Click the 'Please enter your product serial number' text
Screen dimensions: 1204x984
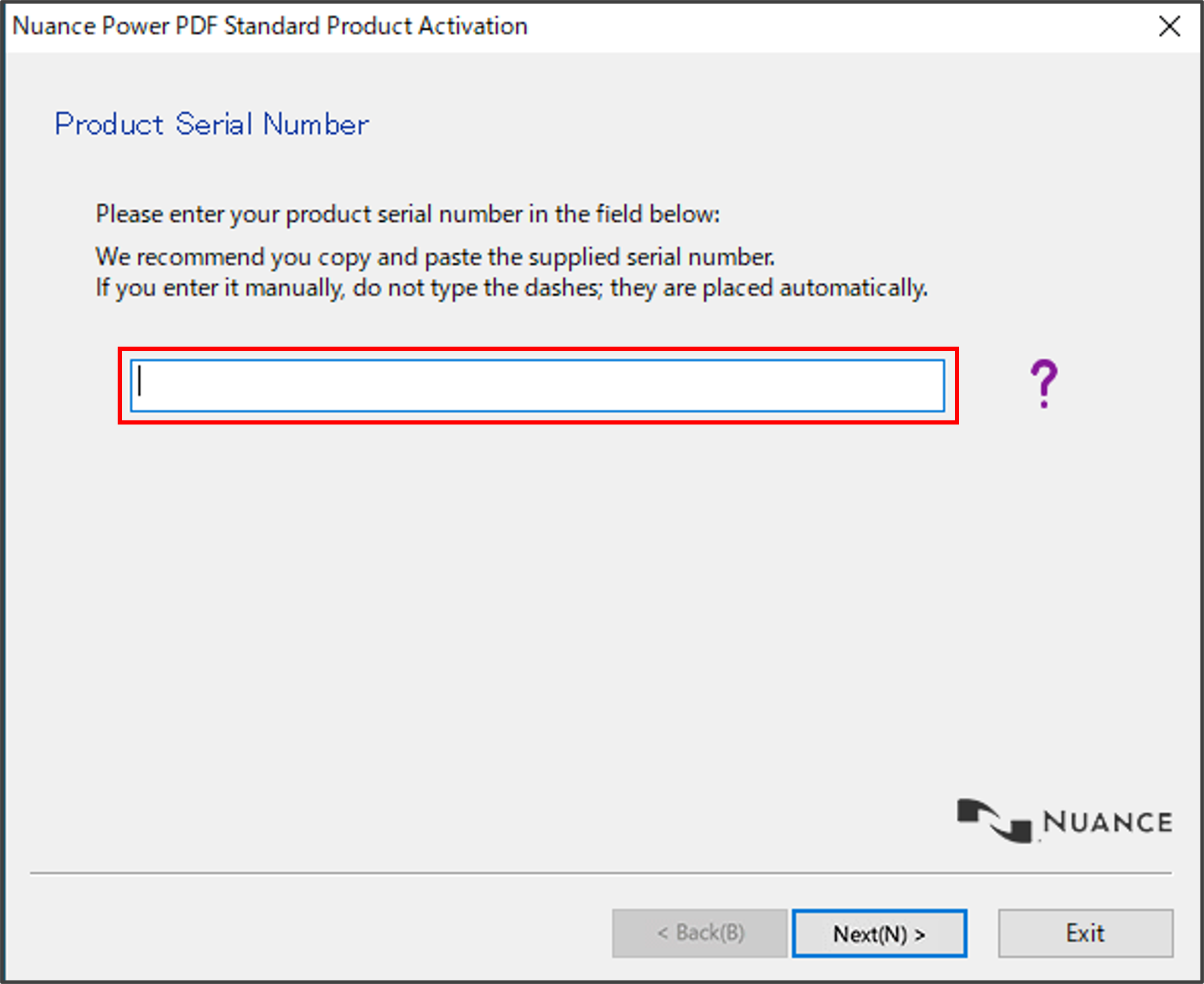(x=408, y=214)
